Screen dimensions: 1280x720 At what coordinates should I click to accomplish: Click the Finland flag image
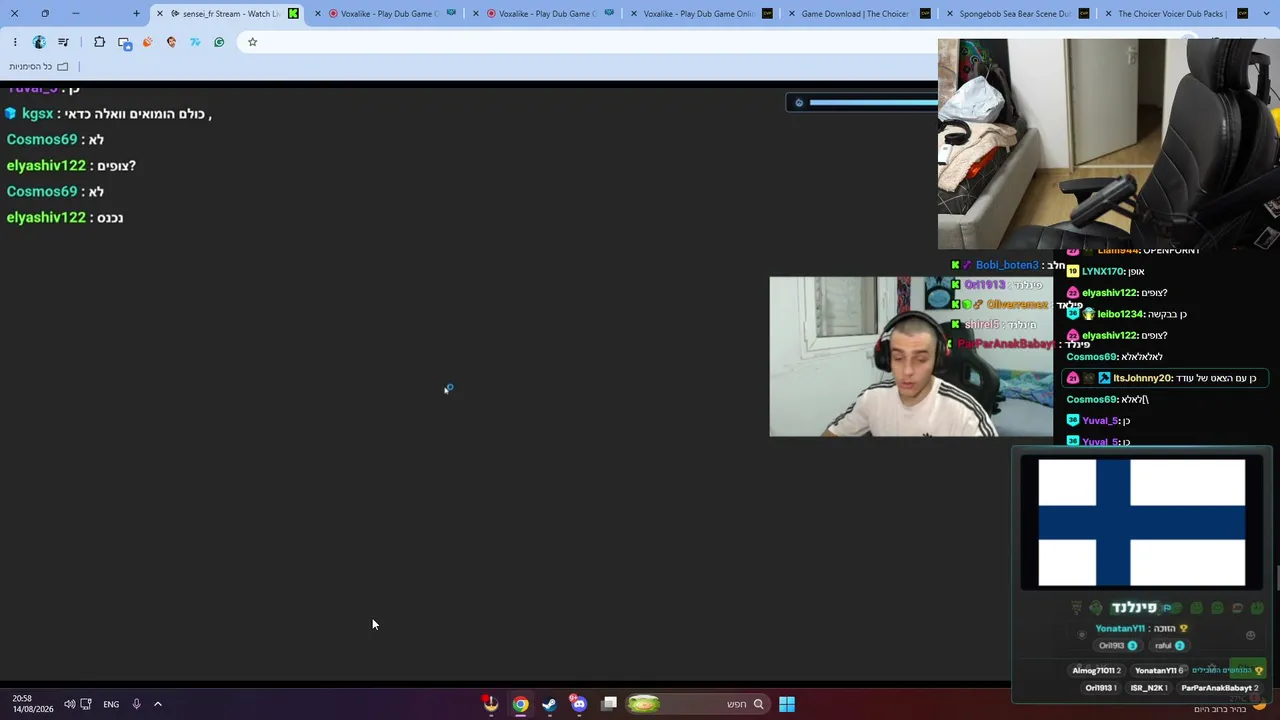coord(1142,522)
